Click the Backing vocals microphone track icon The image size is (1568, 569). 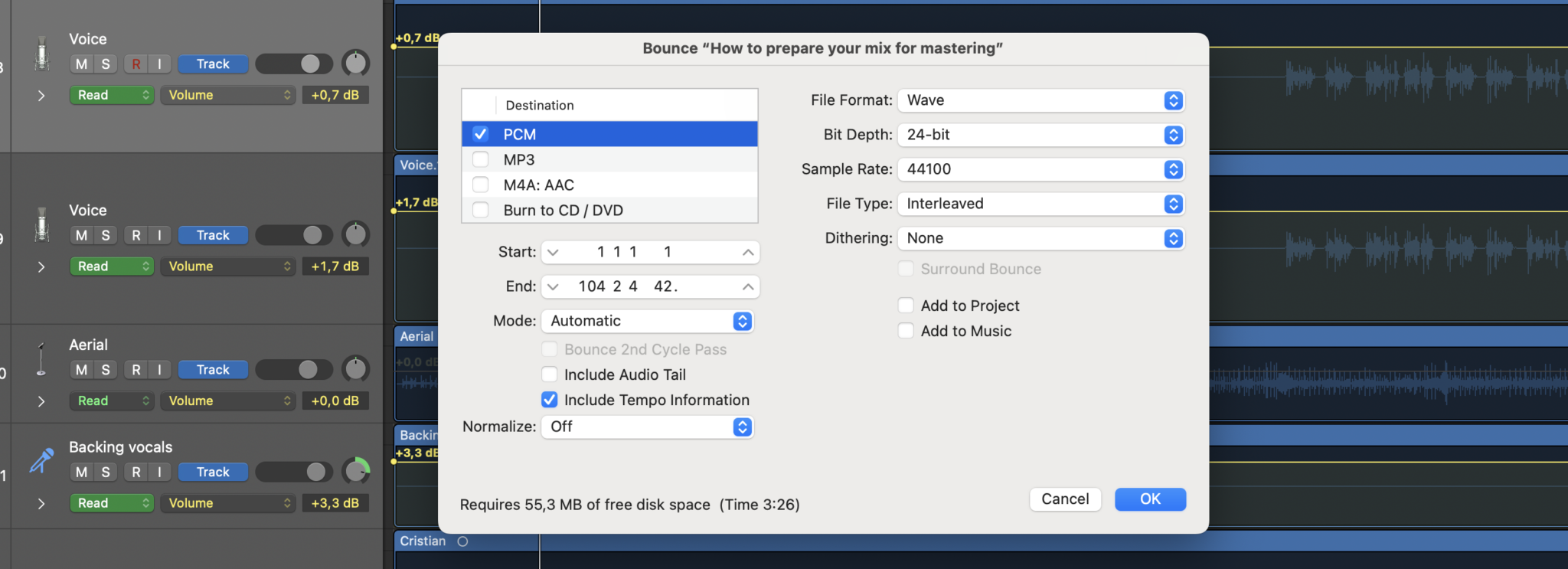42,460
